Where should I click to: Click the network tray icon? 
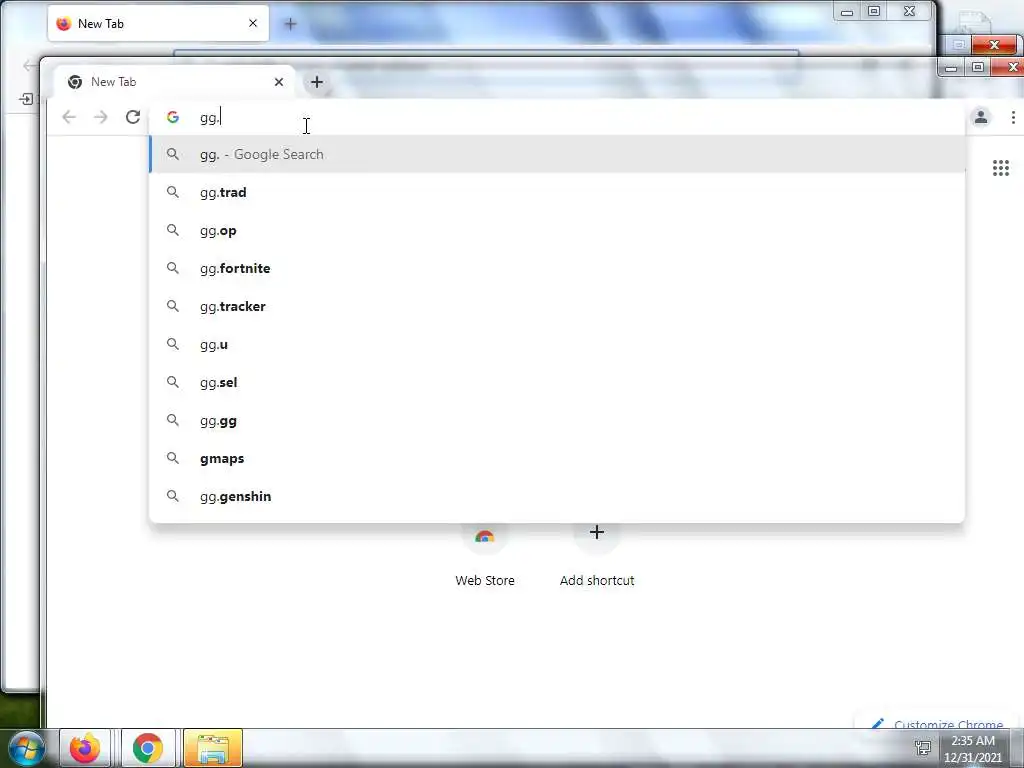click(x=923, y=747)
